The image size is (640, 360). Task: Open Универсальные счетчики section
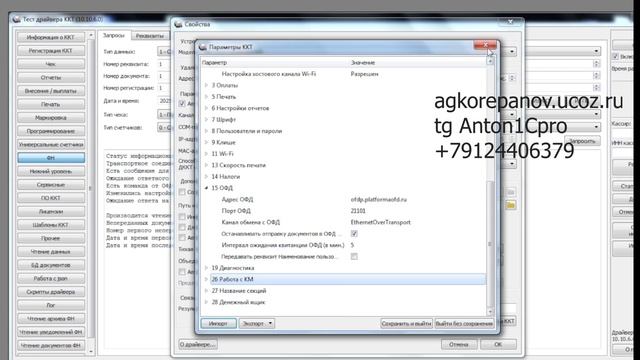point(51,144)
